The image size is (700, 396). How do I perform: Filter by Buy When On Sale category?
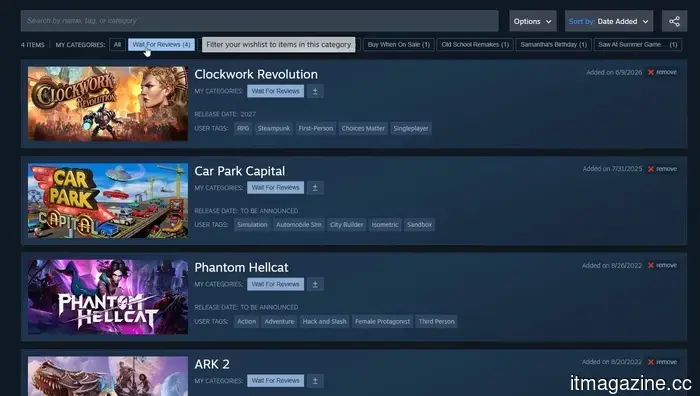(x=399, y=45)
